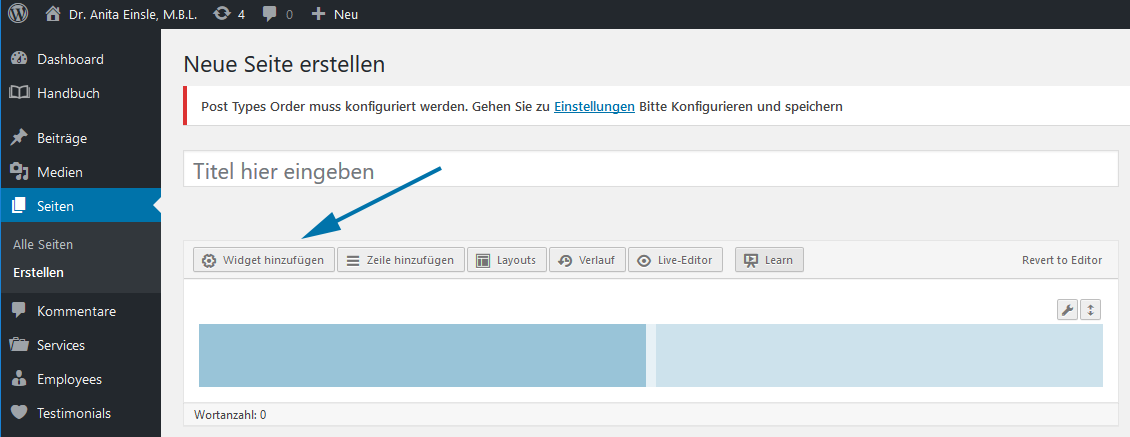Open comments via the speech bubble icon

tap(270, 14)
